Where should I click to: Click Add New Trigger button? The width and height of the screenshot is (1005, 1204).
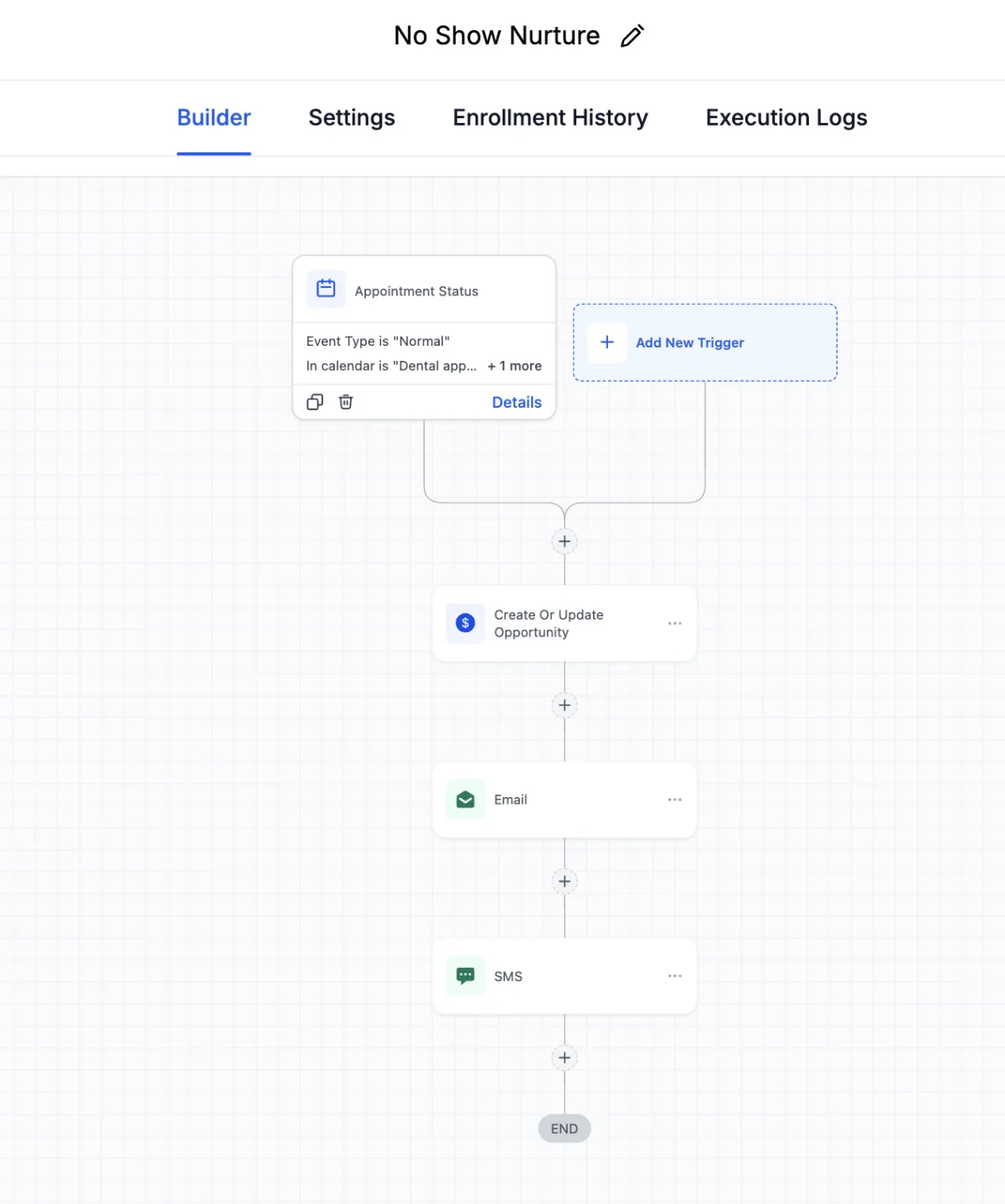(689, 342)
